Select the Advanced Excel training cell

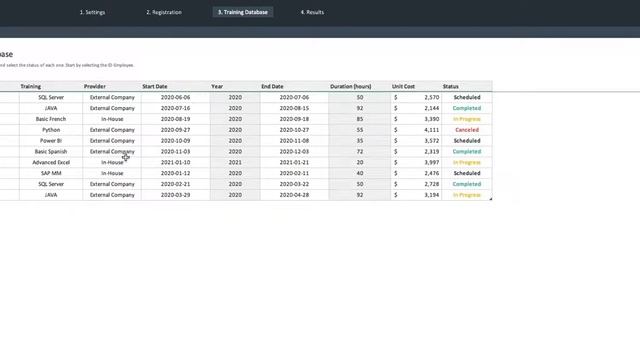pos(51,162)
